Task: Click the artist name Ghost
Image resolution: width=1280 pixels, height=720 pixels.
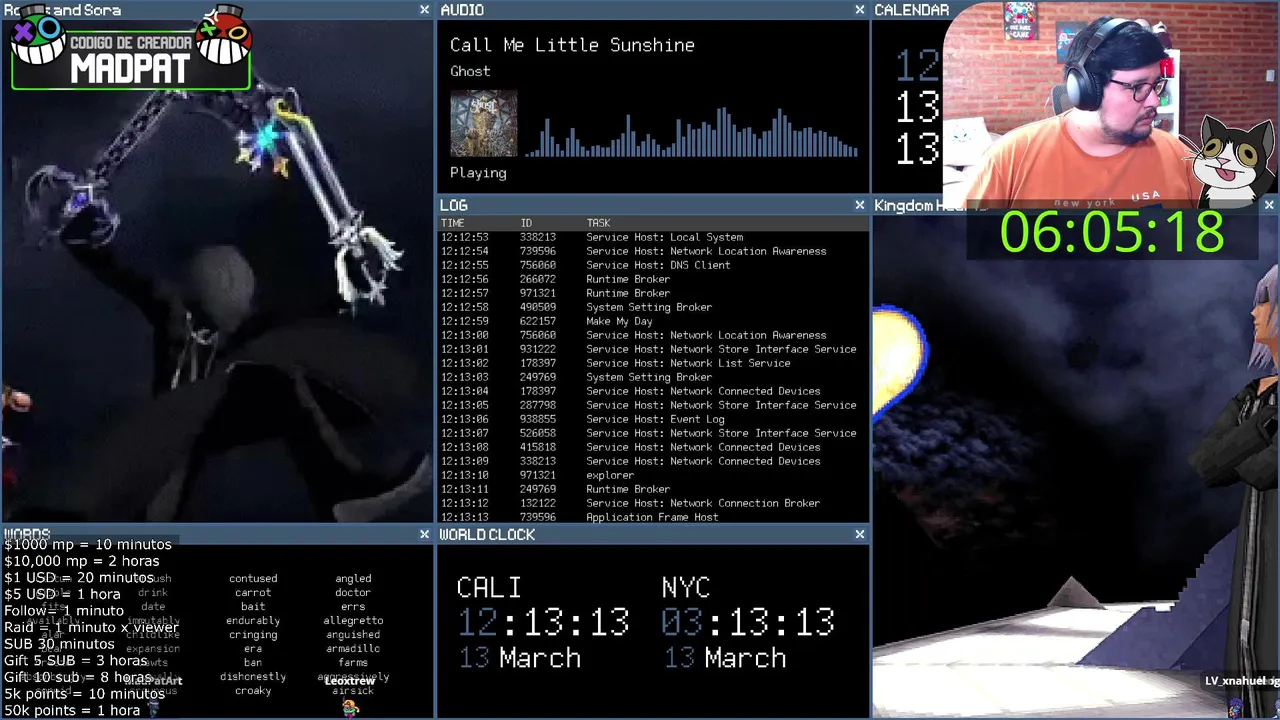Action: (x=470, y=71)
